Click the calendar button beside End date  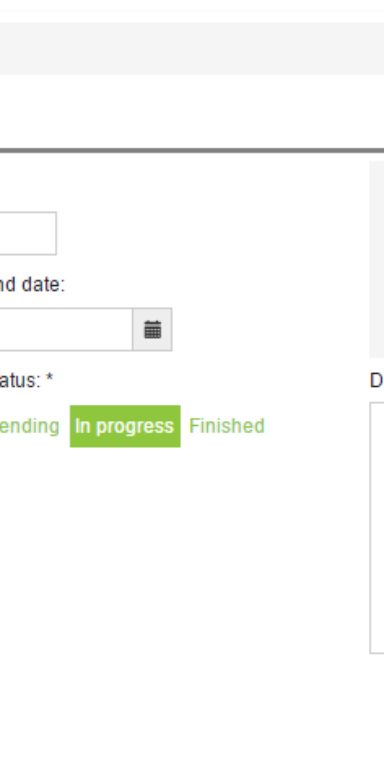[152, 330]
